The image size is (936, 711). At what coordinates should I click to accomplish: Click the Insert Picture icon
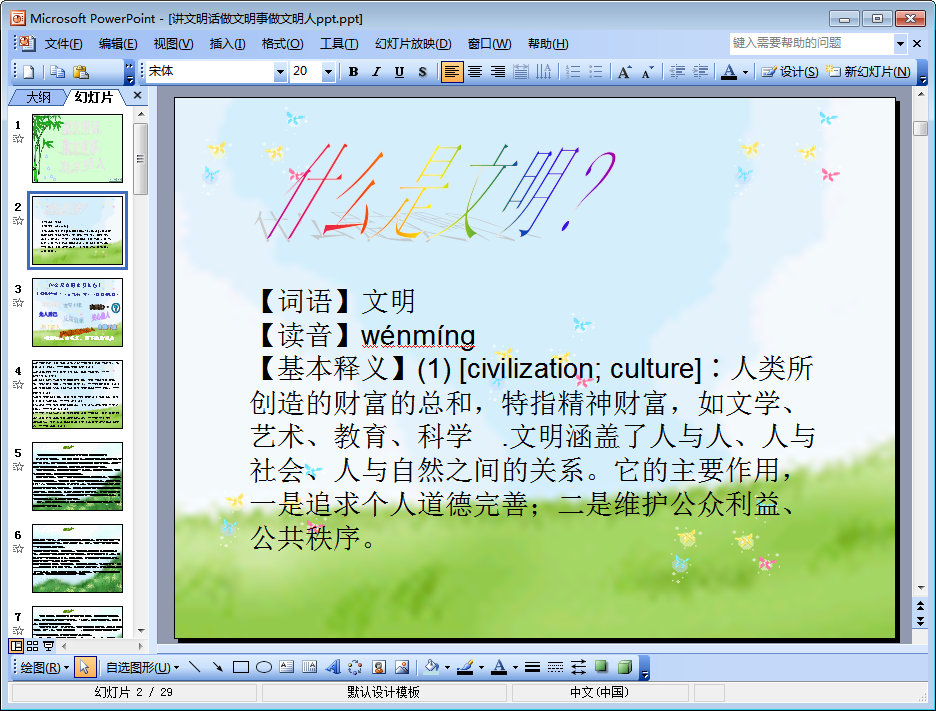pos(402,667)
